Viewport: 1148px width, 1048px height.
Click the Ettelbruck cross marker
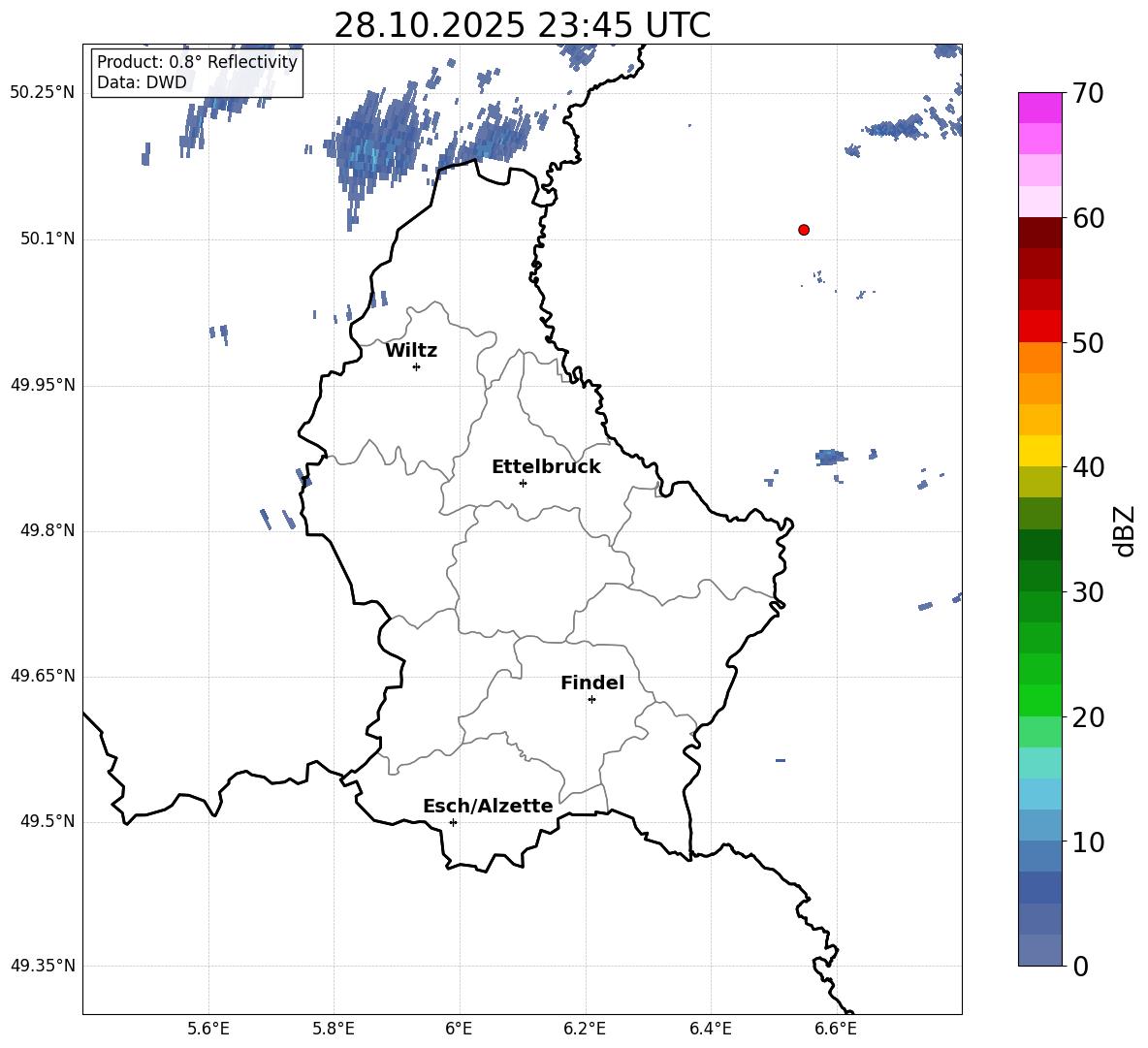tap(523, 483)
